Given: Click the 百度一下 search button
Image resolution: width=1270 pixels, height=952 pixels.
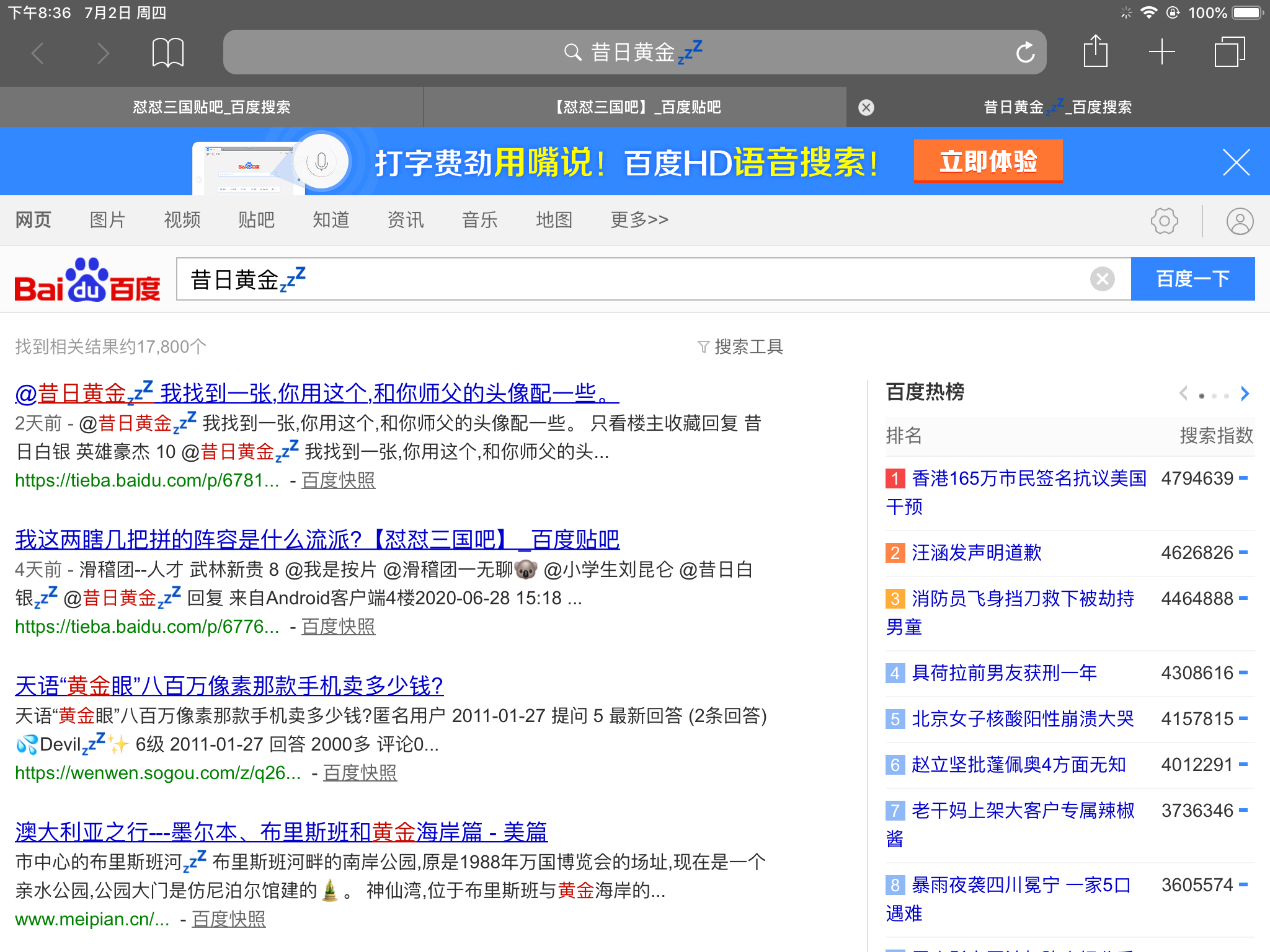Looking at the screenshot, I should click(1192, 279).
